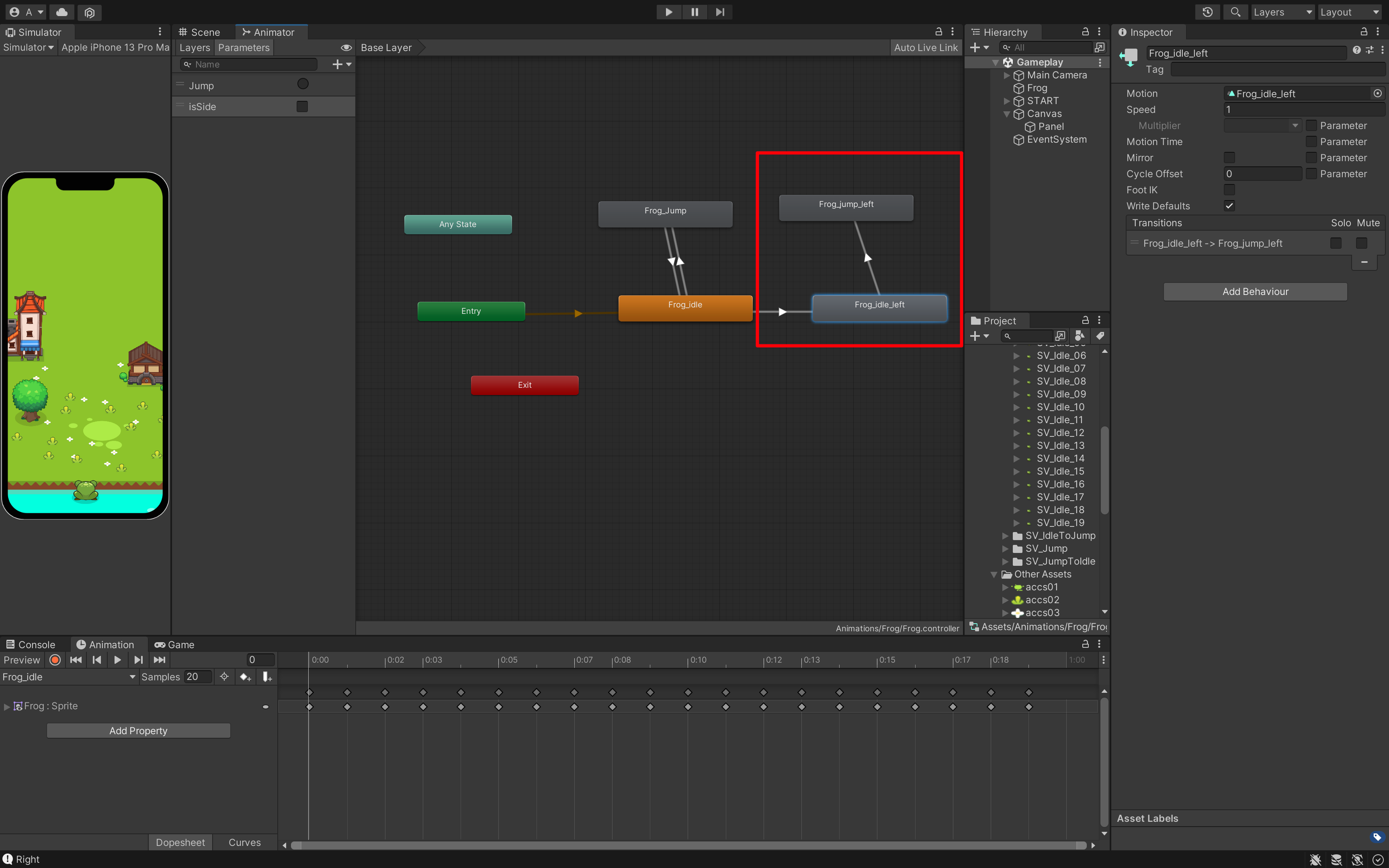This screenshot has width=1389, height=868.
Task: Add a new animator parameter with plus icon
Action: pos(342,64)
